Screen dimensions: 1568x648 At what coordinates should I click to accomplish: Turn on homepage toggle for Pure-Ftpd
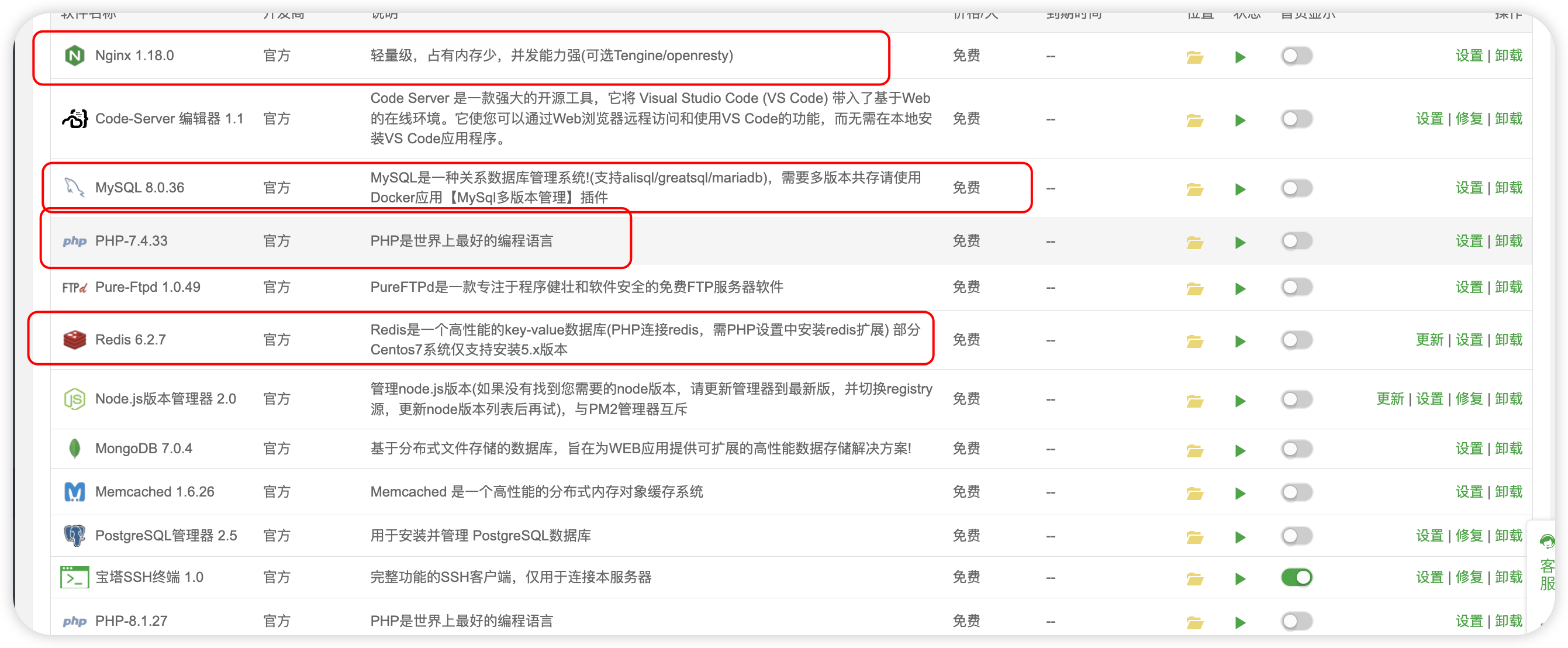pos(1297,287)
